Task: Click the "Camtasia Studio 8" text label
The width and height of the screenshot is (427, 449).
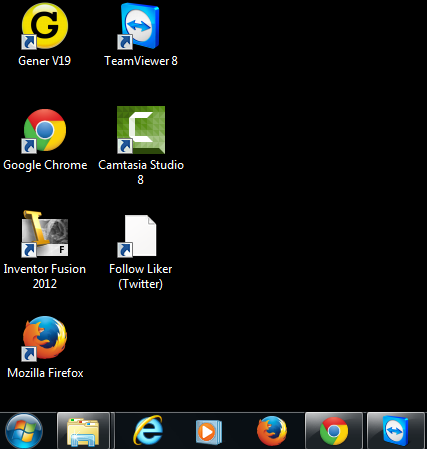Action: click(141, 172)
